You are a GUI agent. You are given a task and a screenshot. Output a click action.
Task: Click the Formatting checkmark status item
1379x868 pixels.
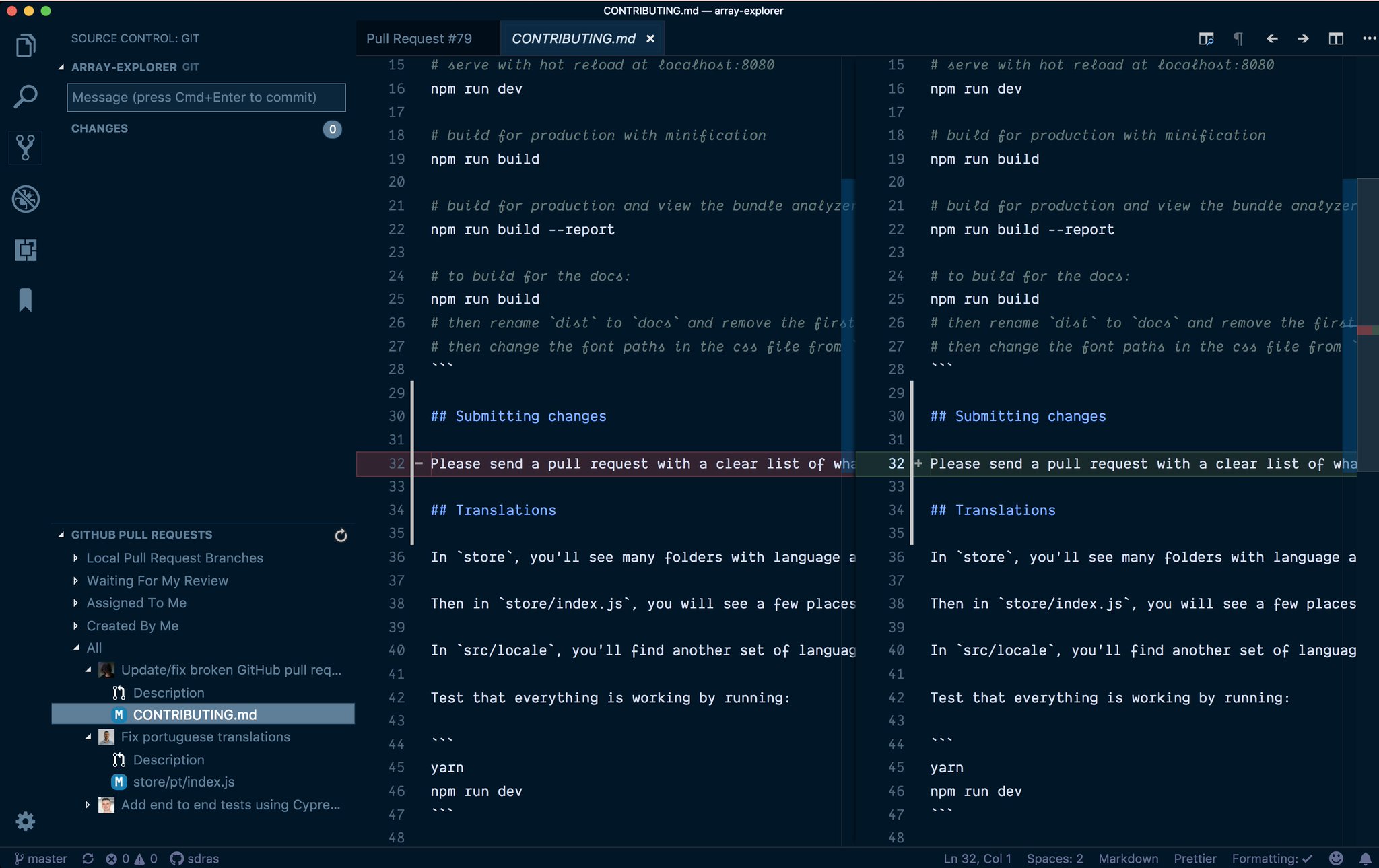(1272, 859)
